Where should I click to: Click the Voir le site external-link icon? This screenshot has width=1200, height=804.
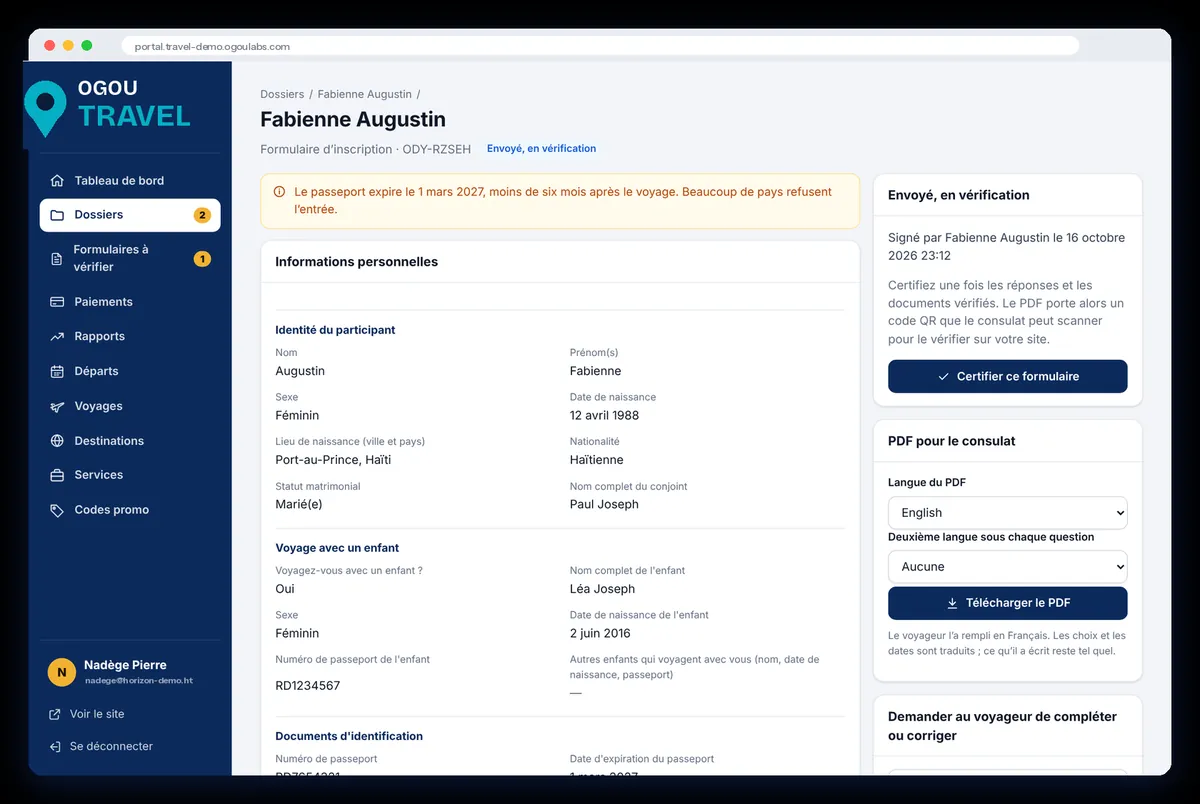55,714
